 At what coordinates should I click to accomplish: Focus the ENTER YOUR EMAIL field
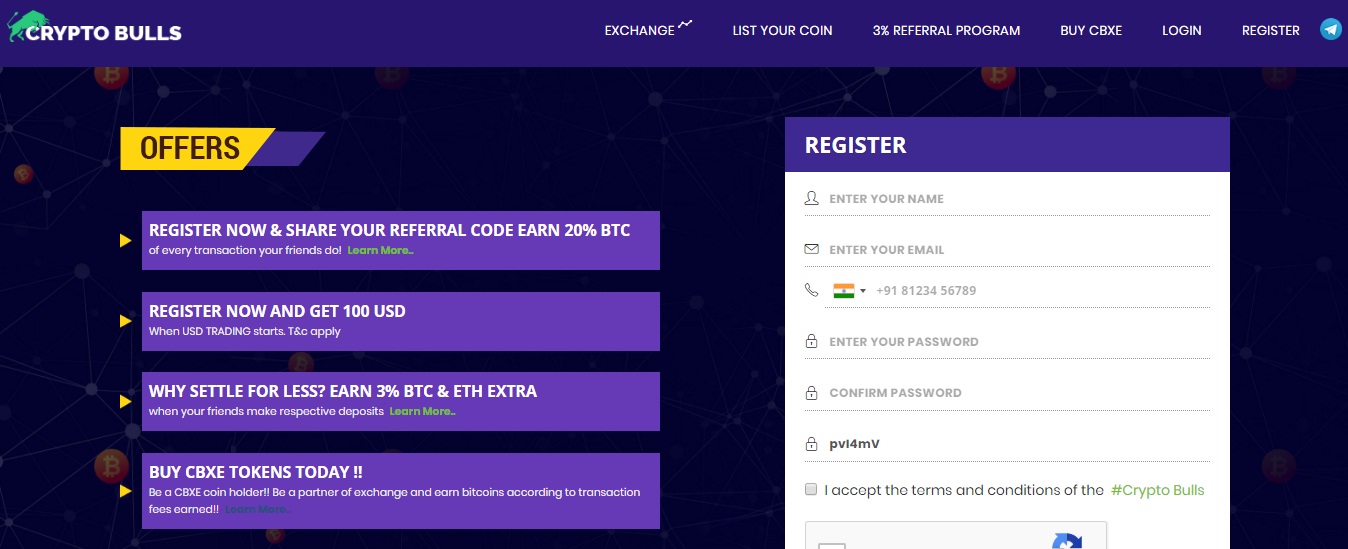1015,250
